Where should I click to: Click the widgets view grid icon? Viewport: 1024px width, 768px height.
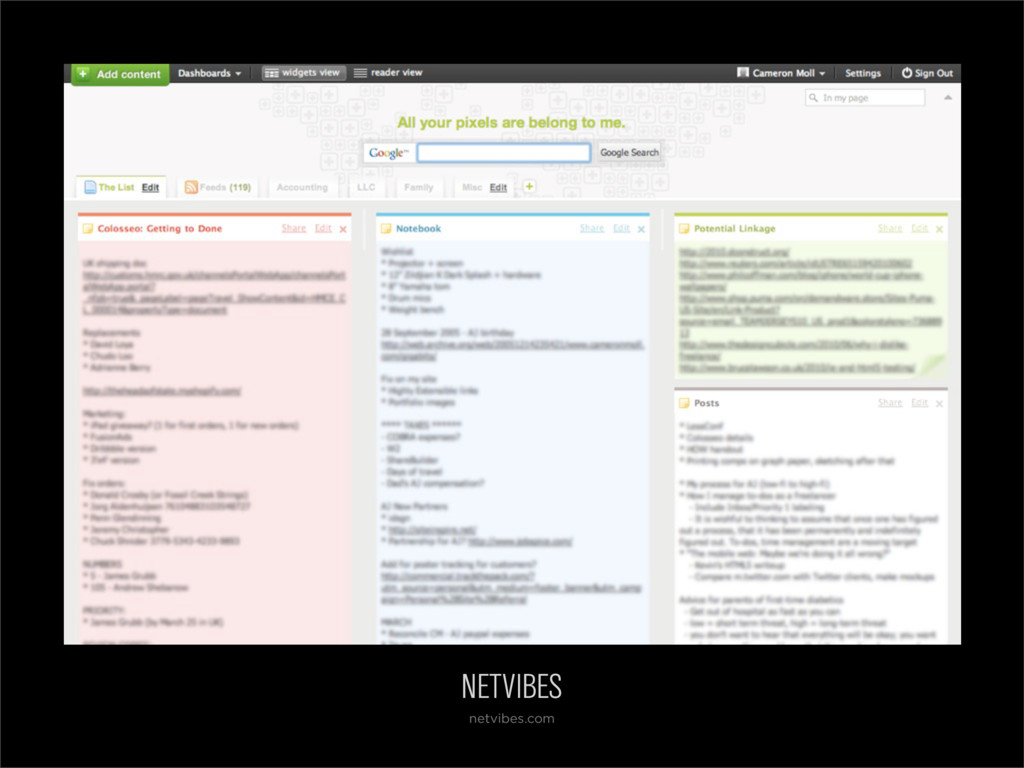[271, 73]
